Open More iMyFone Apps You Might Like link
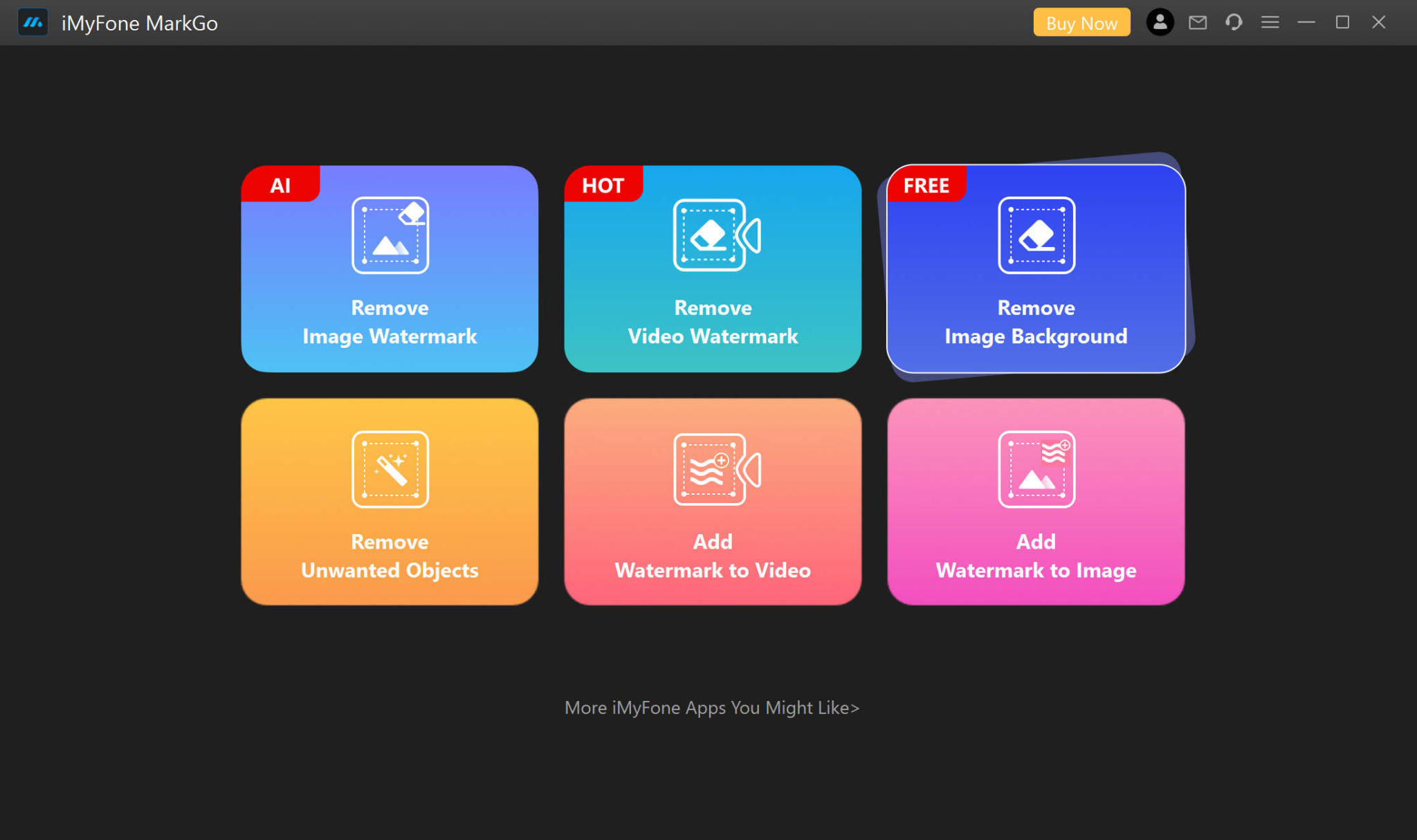This screenshot has width=1417, height=840. (712, 707)
